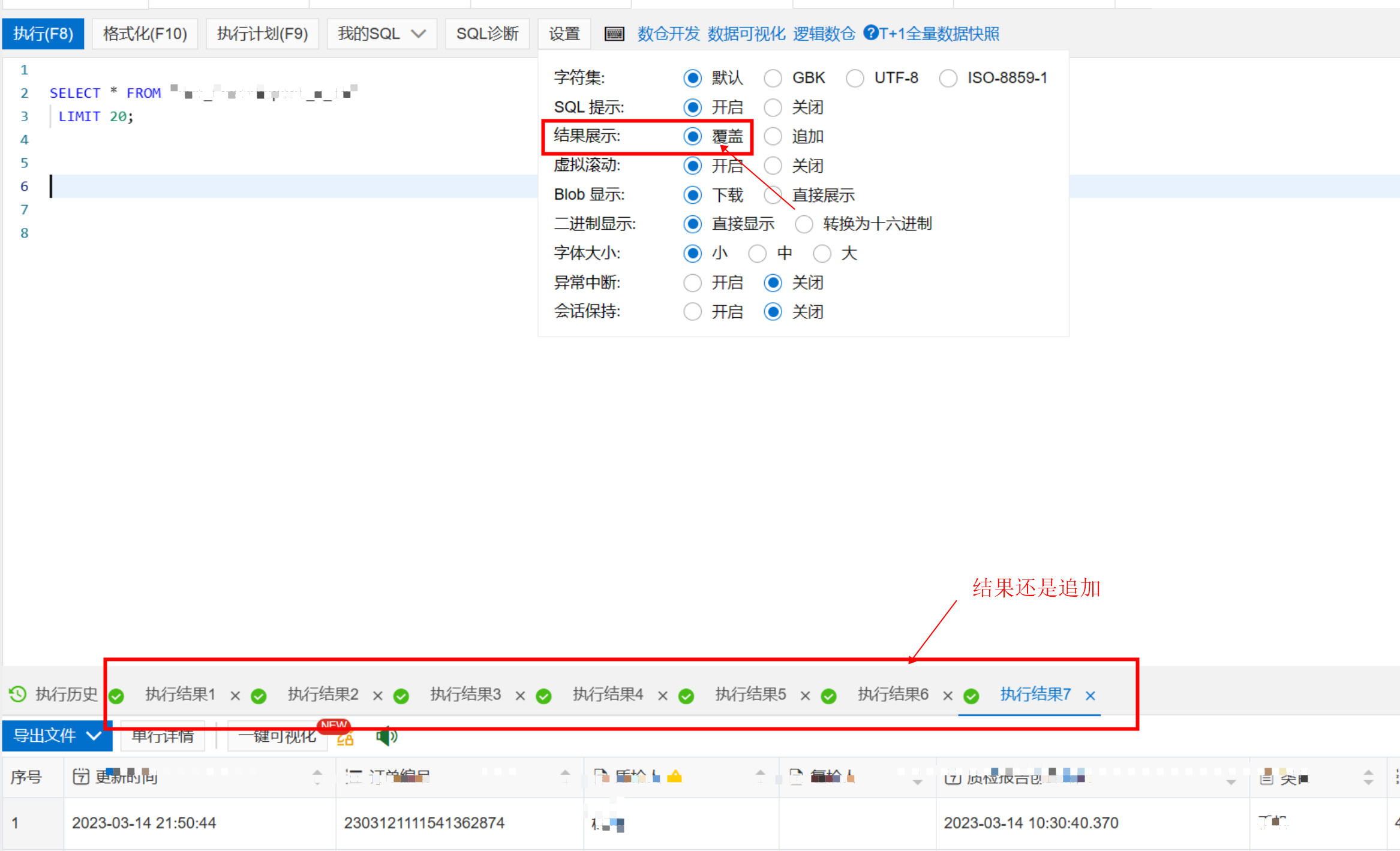Switch to the 执行结果5 tab

tap(750, 694)
